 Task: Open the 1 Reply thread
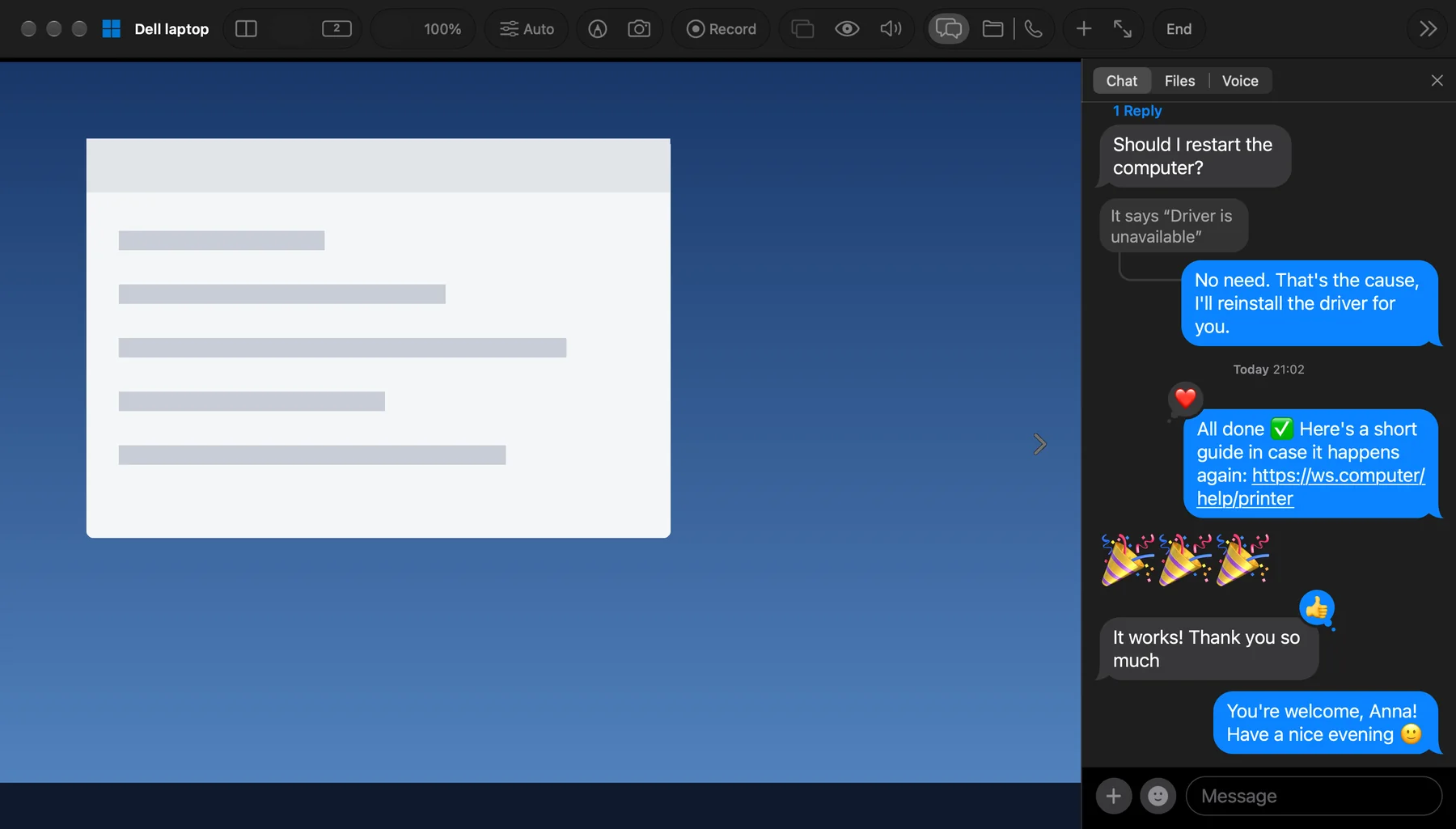[x=1136, y=111]
